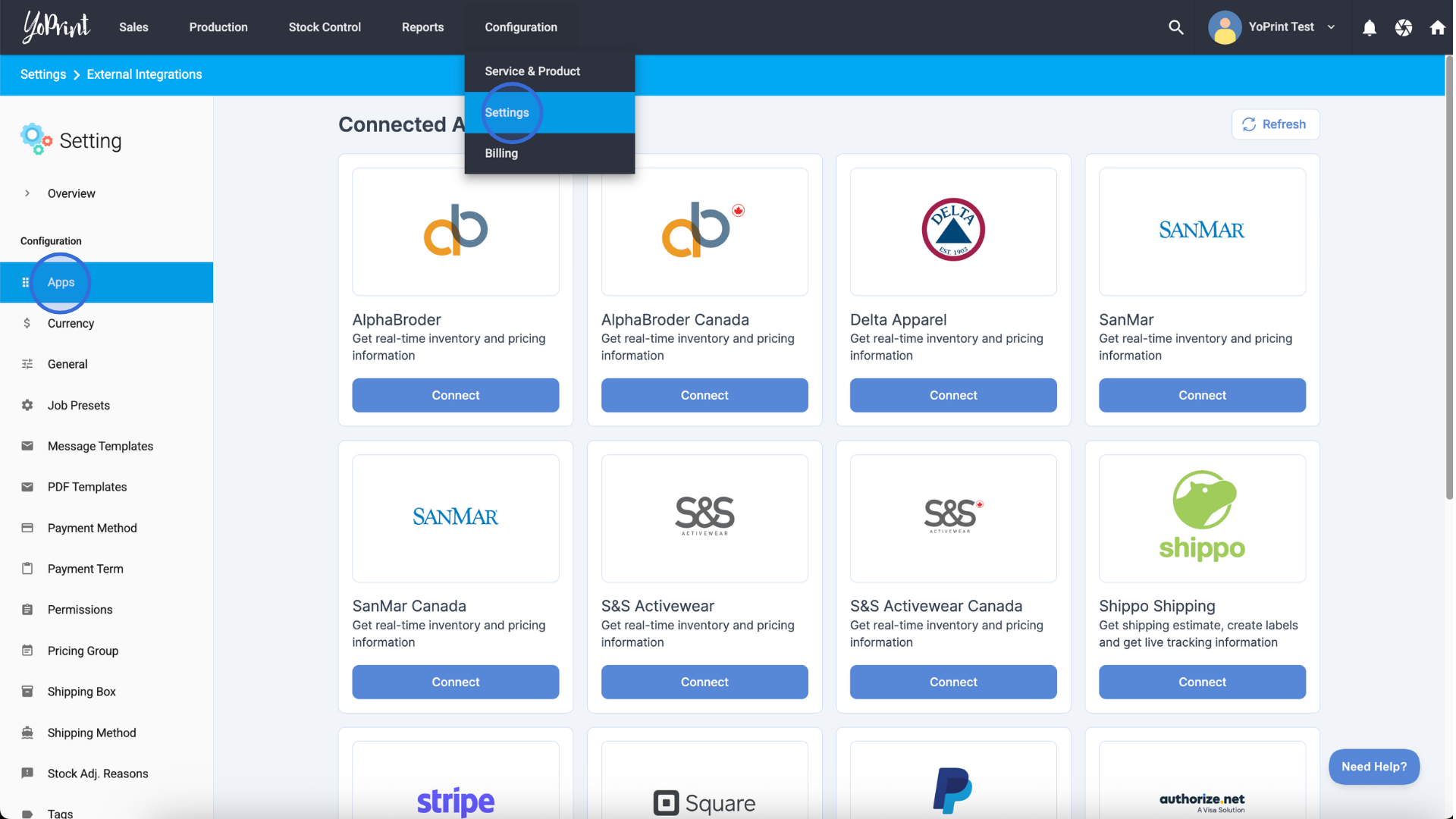The width and height of the screenshot is (1456, 819).
Task: Click the PayPal logo thumbnail
Action: click(x=953, y=781)
